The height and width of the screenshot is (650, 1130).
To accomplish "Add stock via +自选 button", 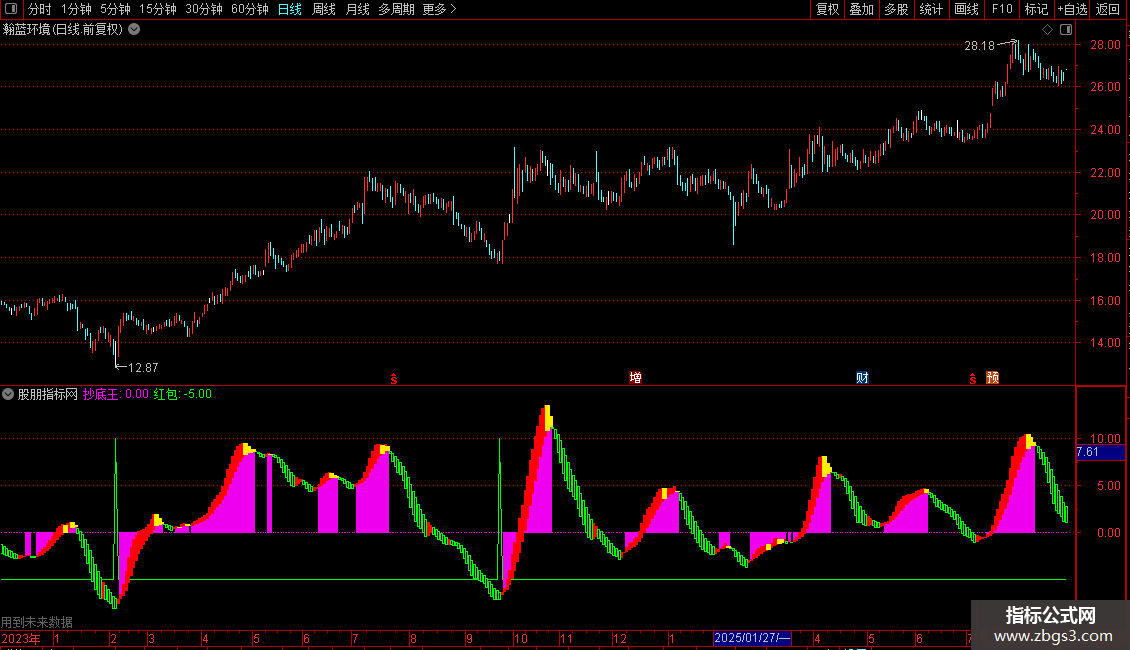I will pos(1072,9).
